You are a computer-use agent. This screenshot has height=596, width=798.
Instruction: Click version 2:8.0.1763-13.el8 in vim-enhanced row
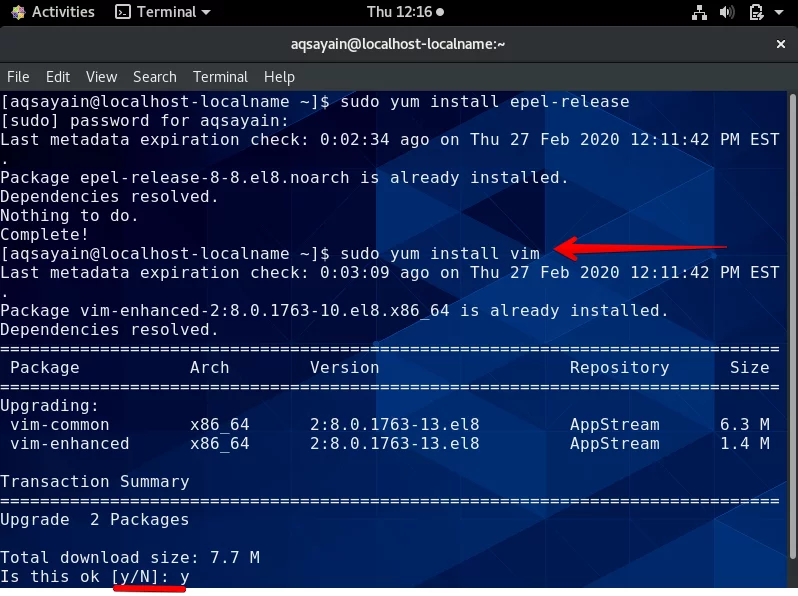[394, 444]
